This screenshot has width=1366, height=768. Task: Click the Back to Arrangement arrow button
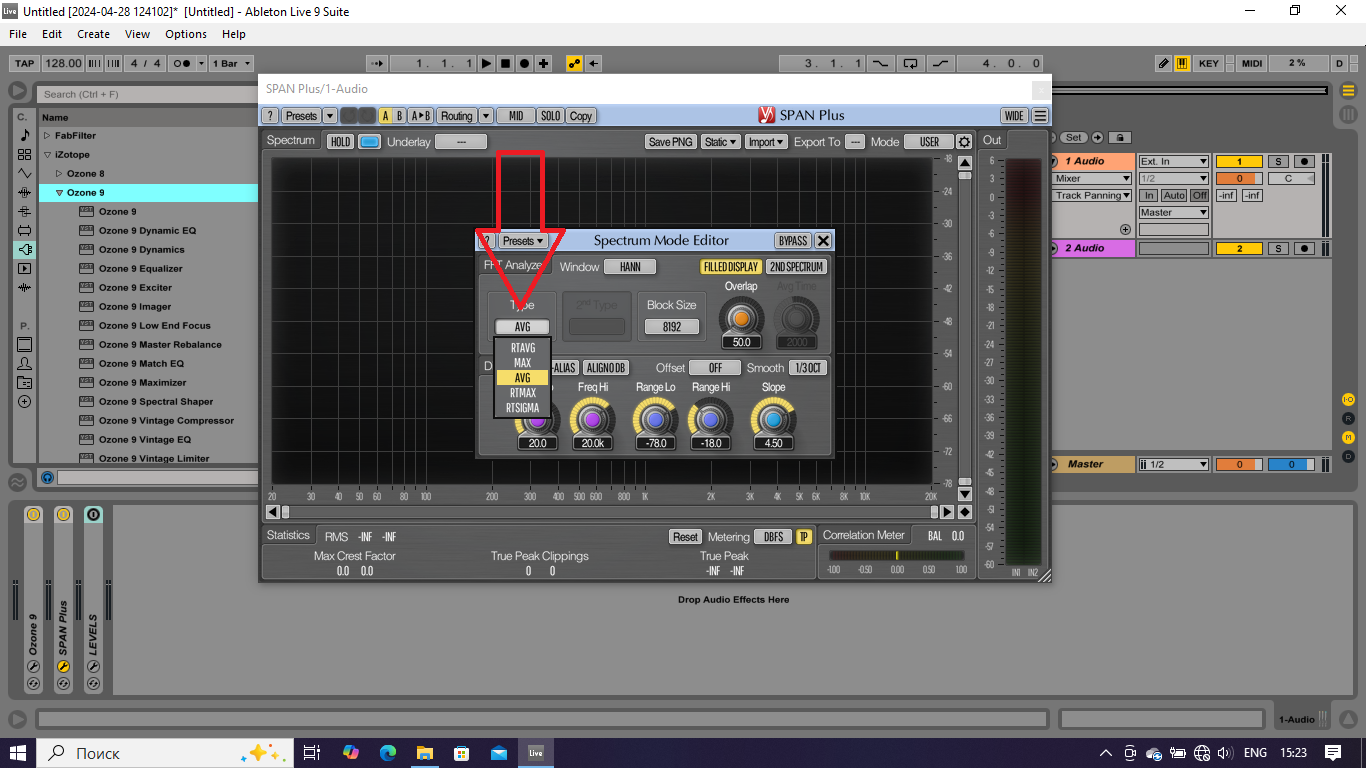click(594, 63)
